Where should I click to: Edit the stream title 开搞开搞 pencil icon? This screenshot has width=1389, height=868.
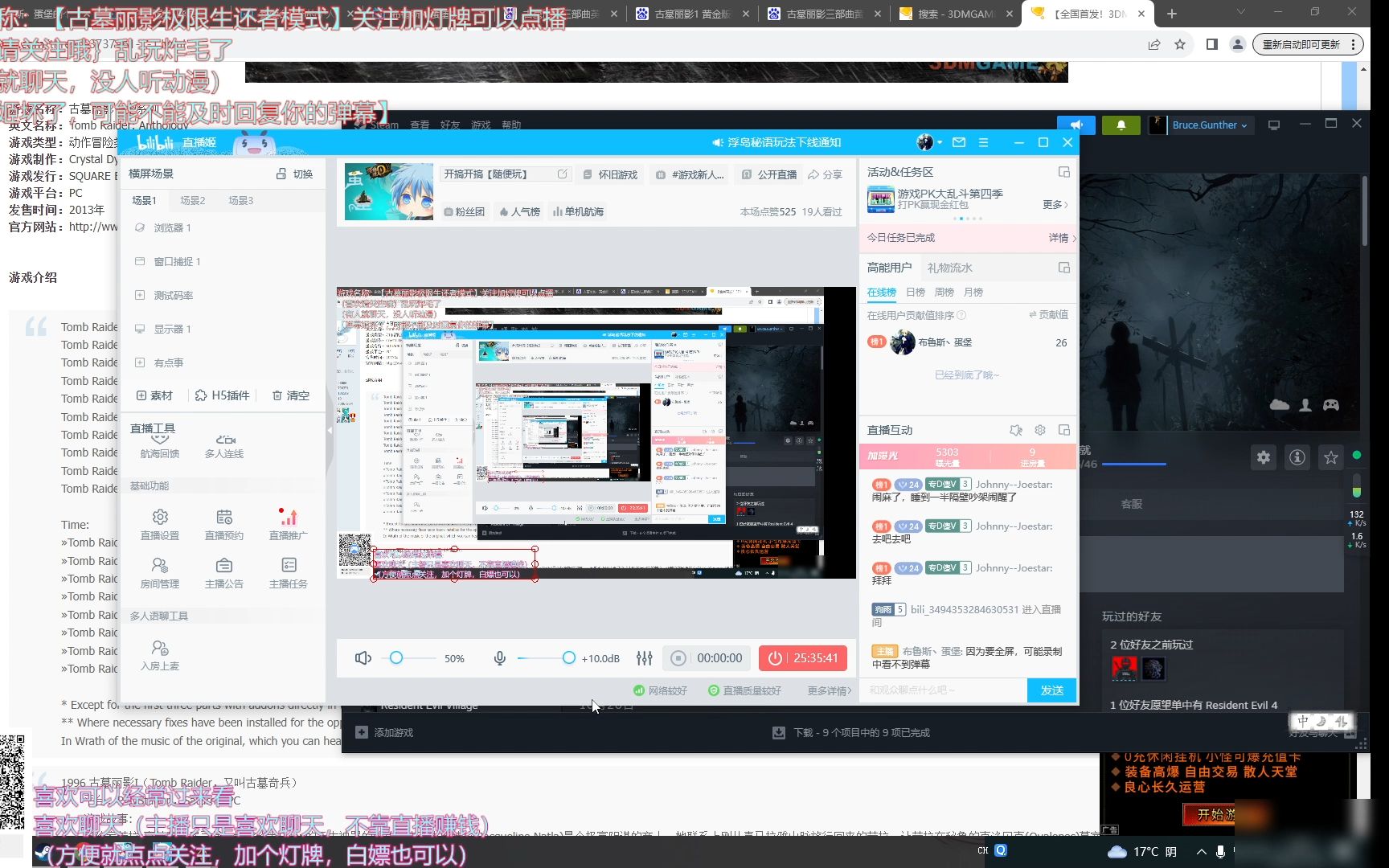click(x=562, y=174)
